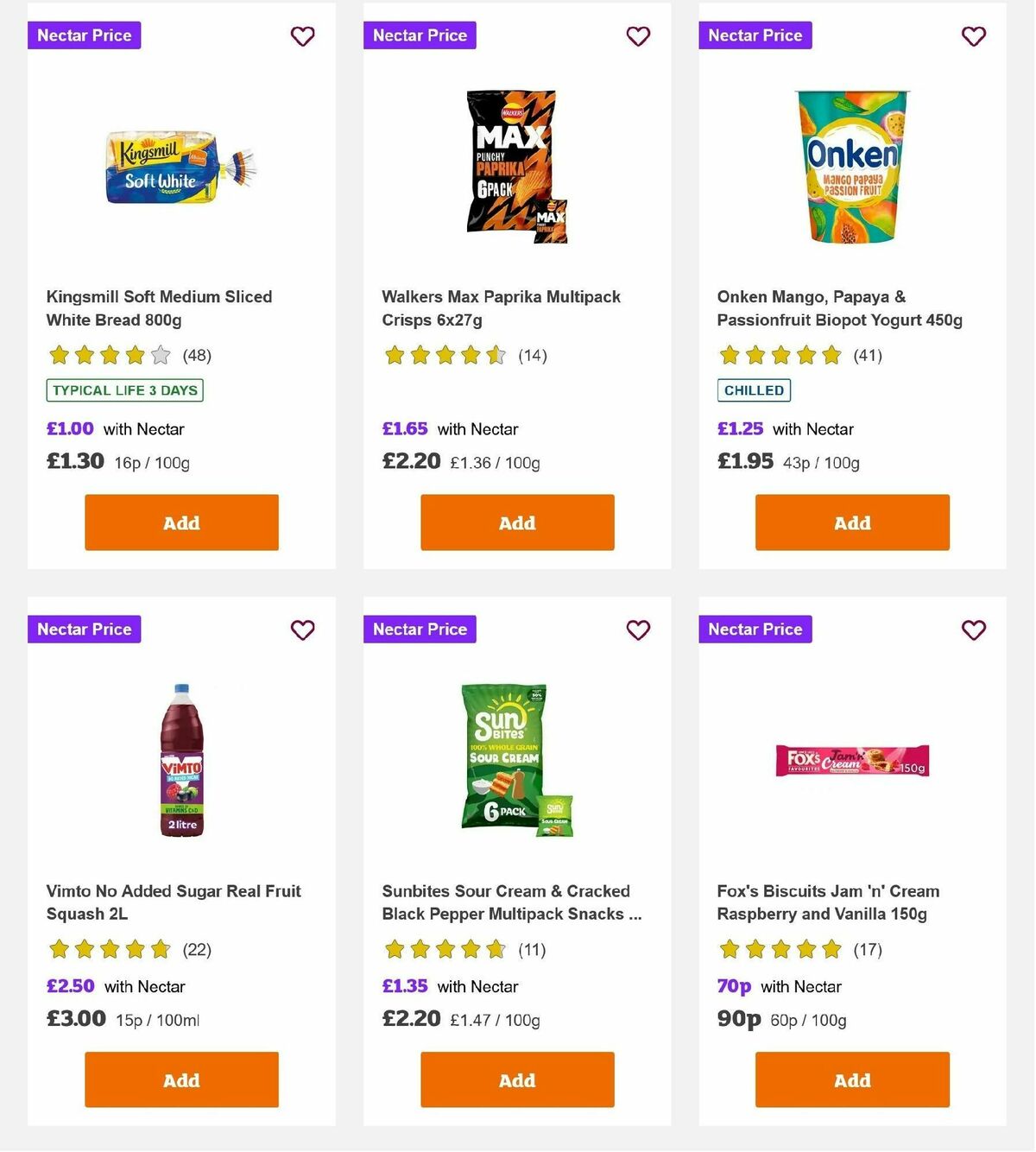This screenshot has height=1152, width=1036.
Task: Select the TYPICAL LIFE 3 DAYS label
Action: pos(124,390)
